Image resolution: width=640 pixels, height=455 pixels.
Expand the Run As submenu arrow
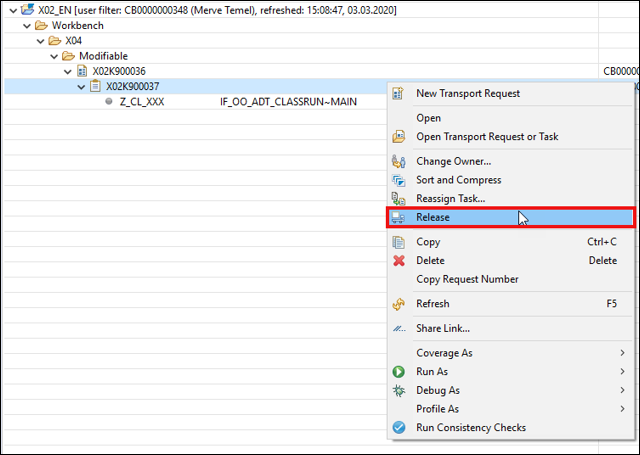click(x=622, y=371)
